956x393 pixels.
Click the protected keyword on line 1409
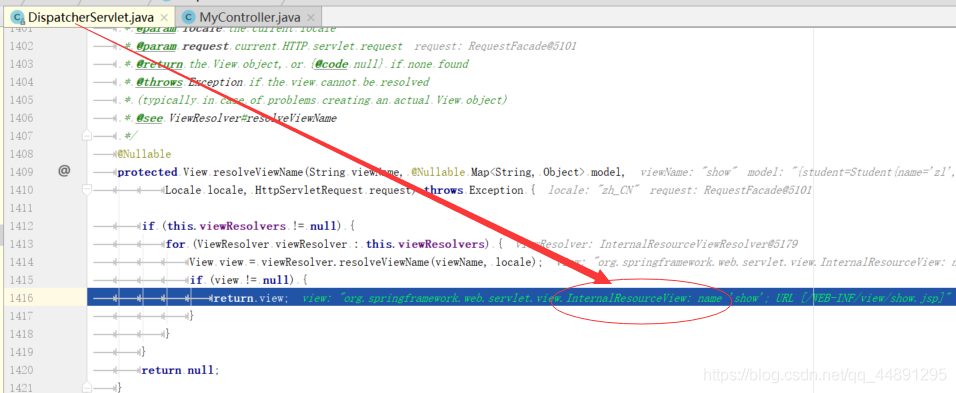148,172
